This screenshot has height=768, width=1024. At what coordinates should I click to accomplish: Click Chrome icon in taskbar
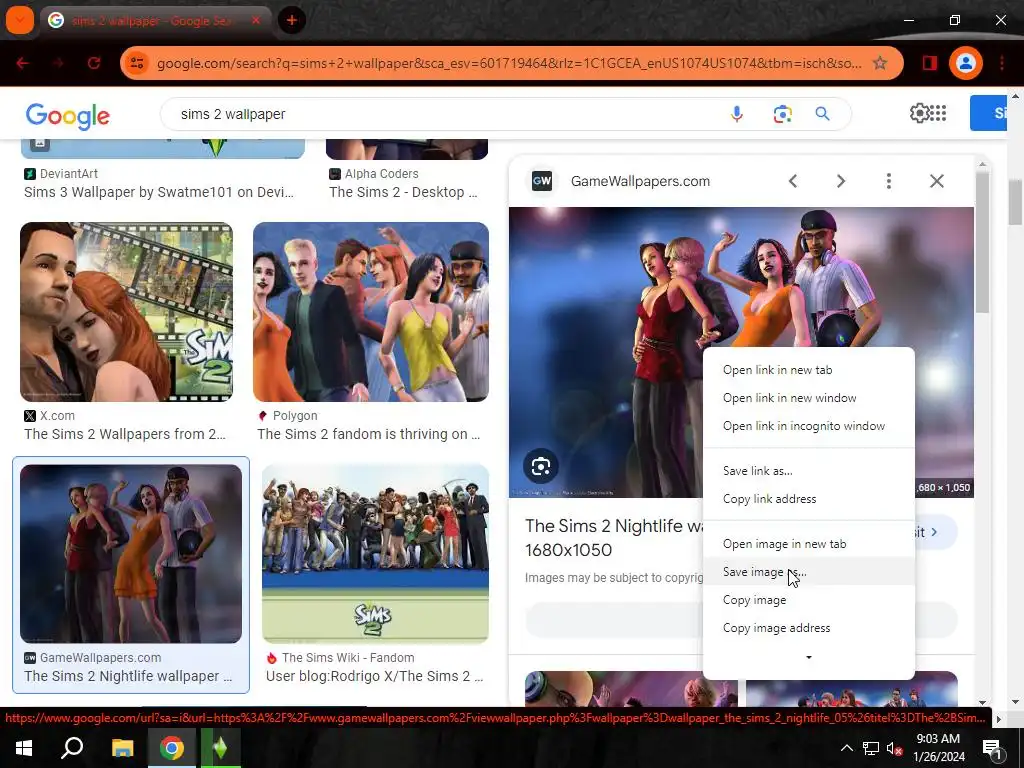pyautogui.click(x=171, y=748)
